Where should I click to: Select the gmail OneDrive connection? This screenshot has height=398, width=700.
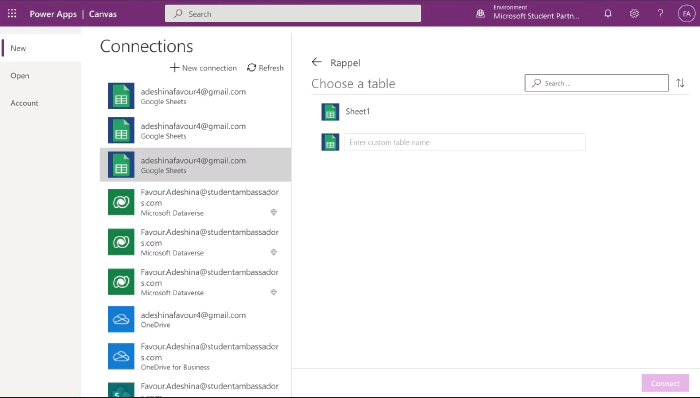[x=195, y=319]
